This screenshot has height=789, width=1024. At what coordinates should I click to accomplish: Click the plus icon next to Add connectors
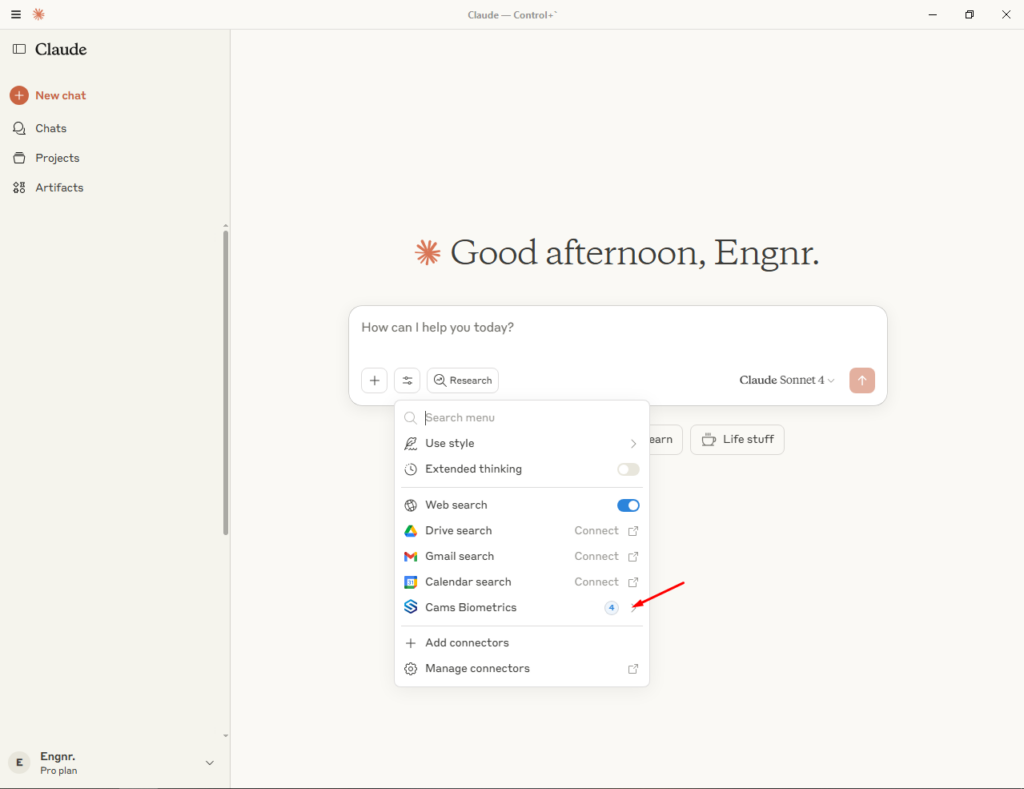[x=410, y=643]
